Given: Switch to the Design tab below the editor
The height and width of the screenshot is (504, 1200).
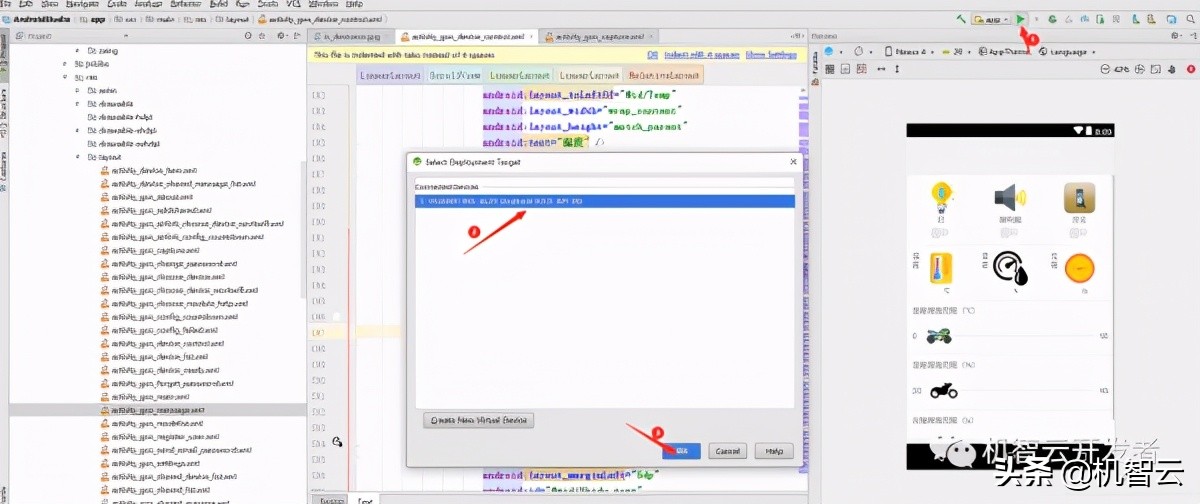Looking at the screenshot, I should (x=329, y=498).
